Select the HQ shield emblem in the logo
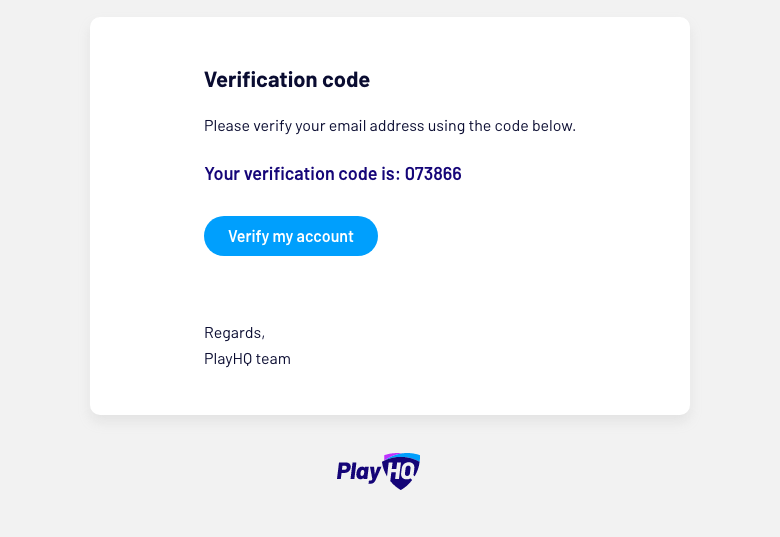780x537 pixels. [x=401, y=471]
